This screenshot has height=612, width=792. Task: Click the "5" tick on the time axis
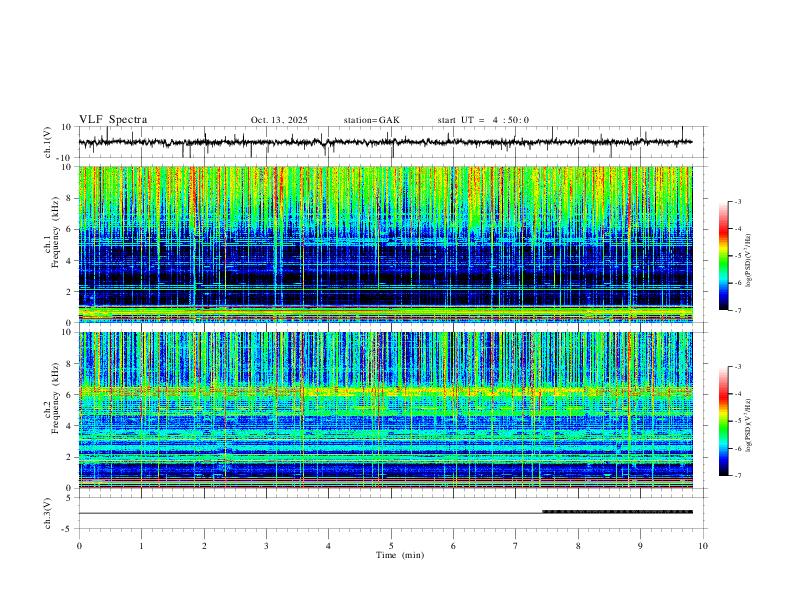[391, 546]
